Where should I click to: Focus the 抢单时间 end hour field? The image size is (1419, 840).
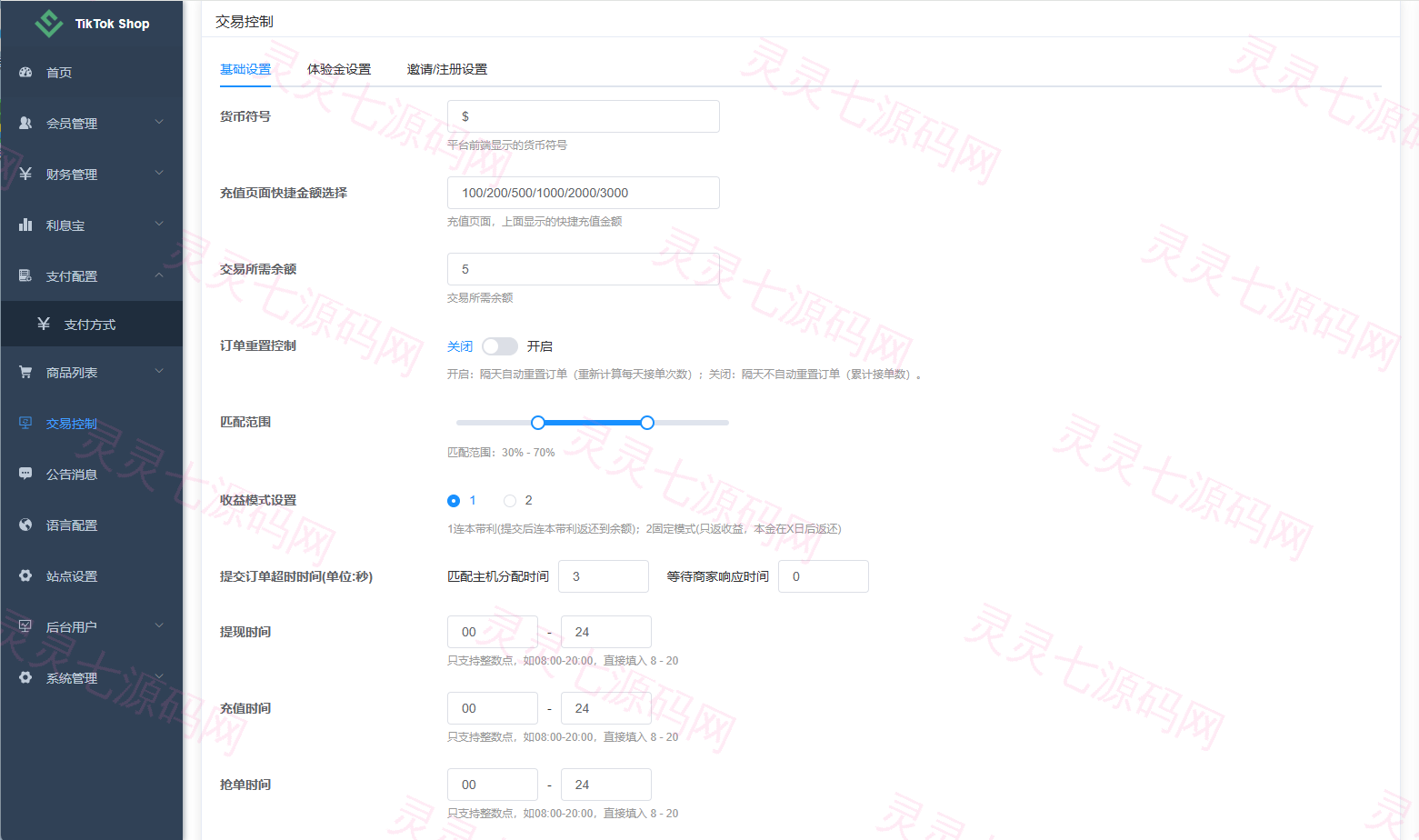606,785
